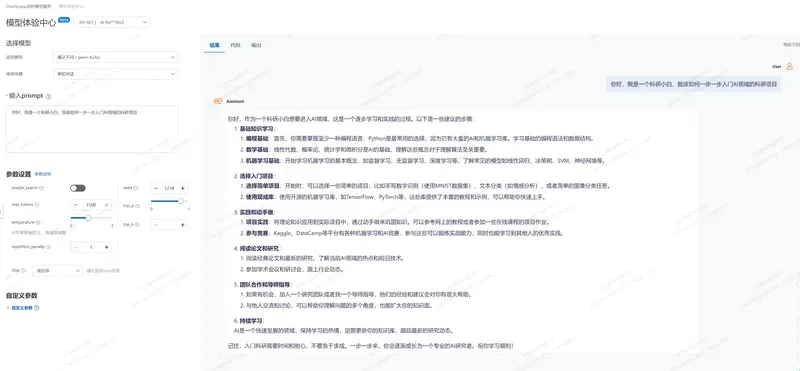Click the help icon next to enable_search
Screen dimensions: 800x371
pyautogui.click(x=41, y=188)
